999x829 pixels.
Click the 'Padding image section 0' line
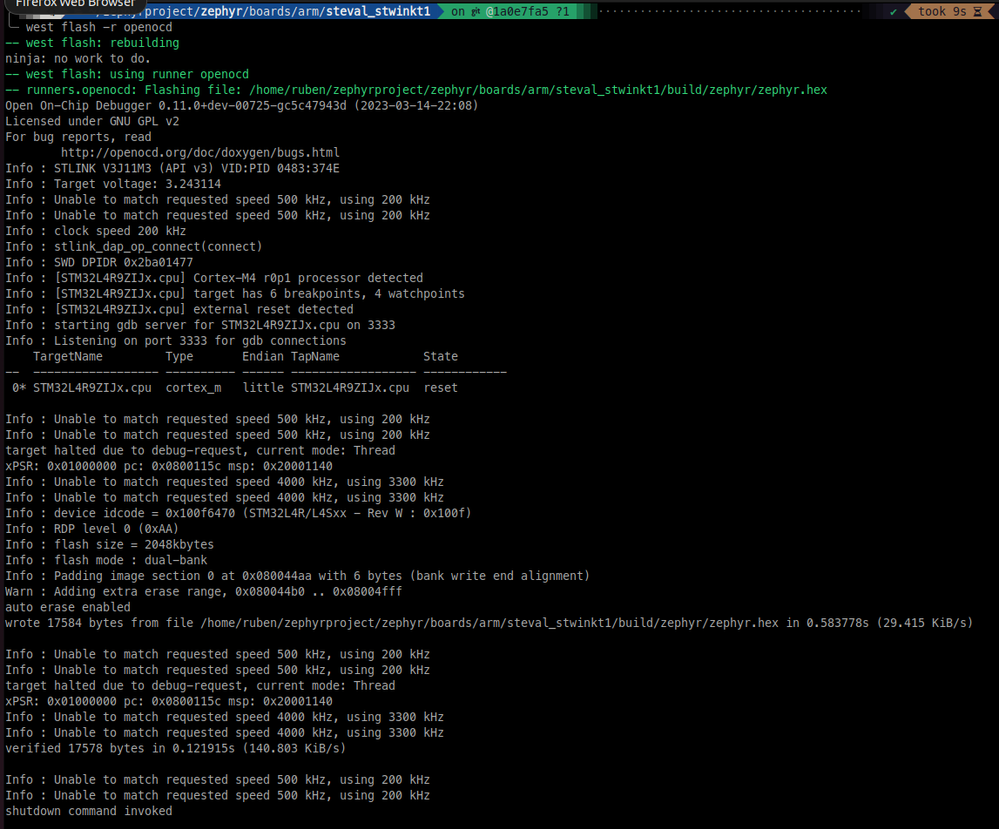(x=298, y=575)
